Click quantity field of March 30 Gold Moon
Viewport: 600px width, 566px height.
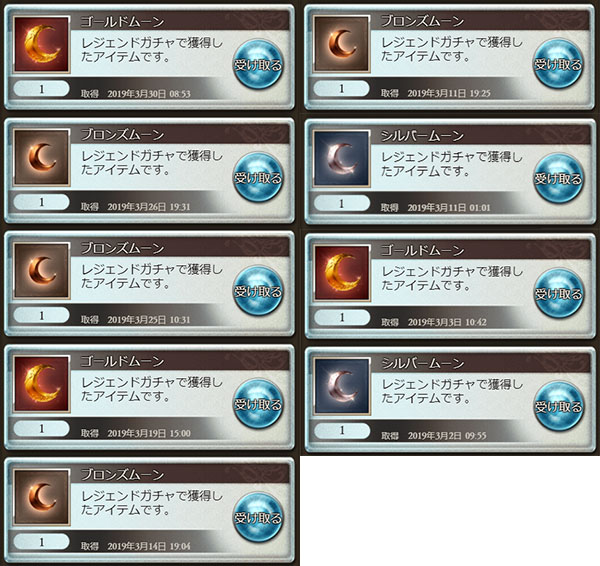tap(41, 89)
